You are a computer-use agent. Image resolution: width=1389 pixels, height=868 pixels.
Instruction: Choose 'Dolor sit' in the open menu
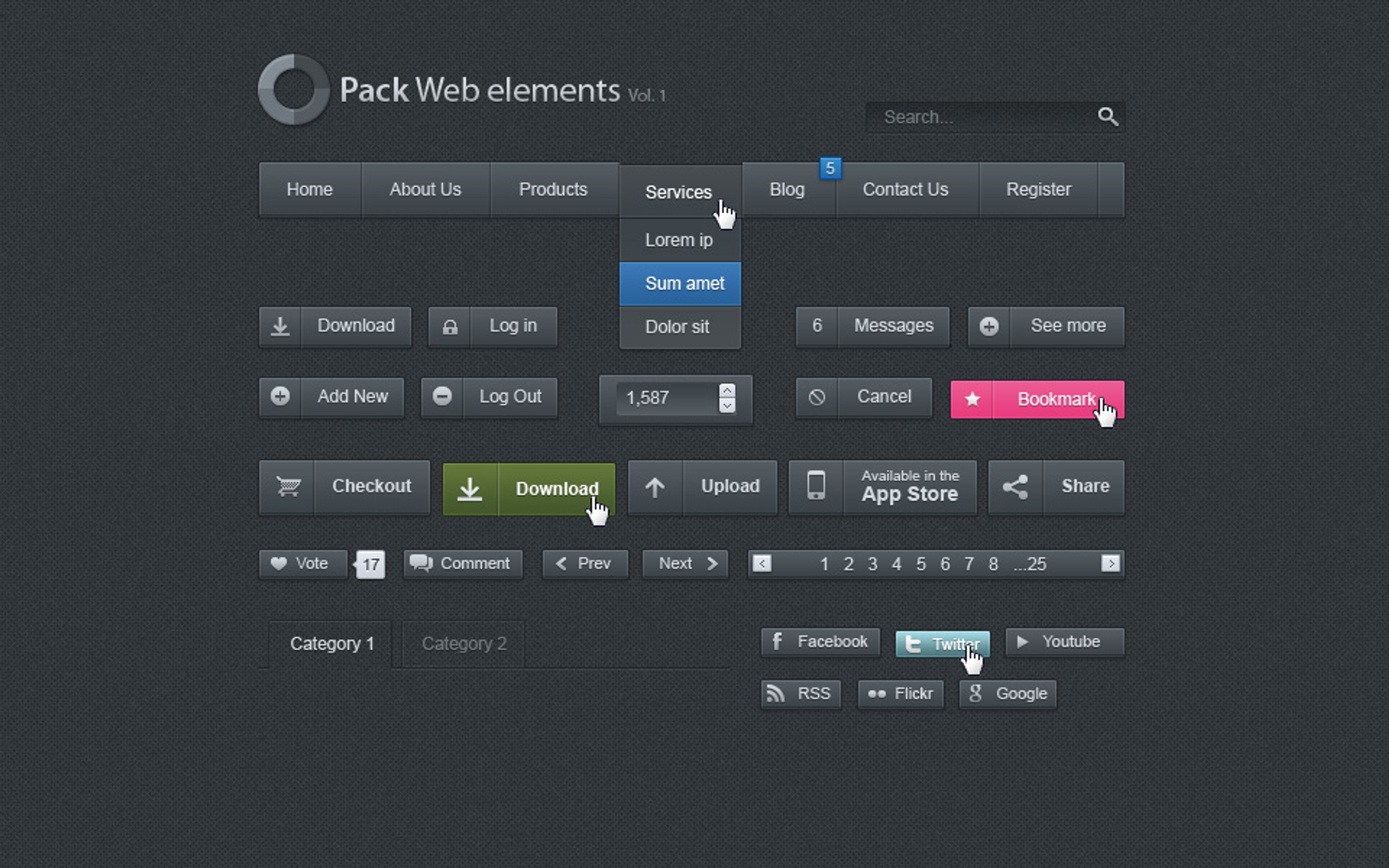pos(677,326)
